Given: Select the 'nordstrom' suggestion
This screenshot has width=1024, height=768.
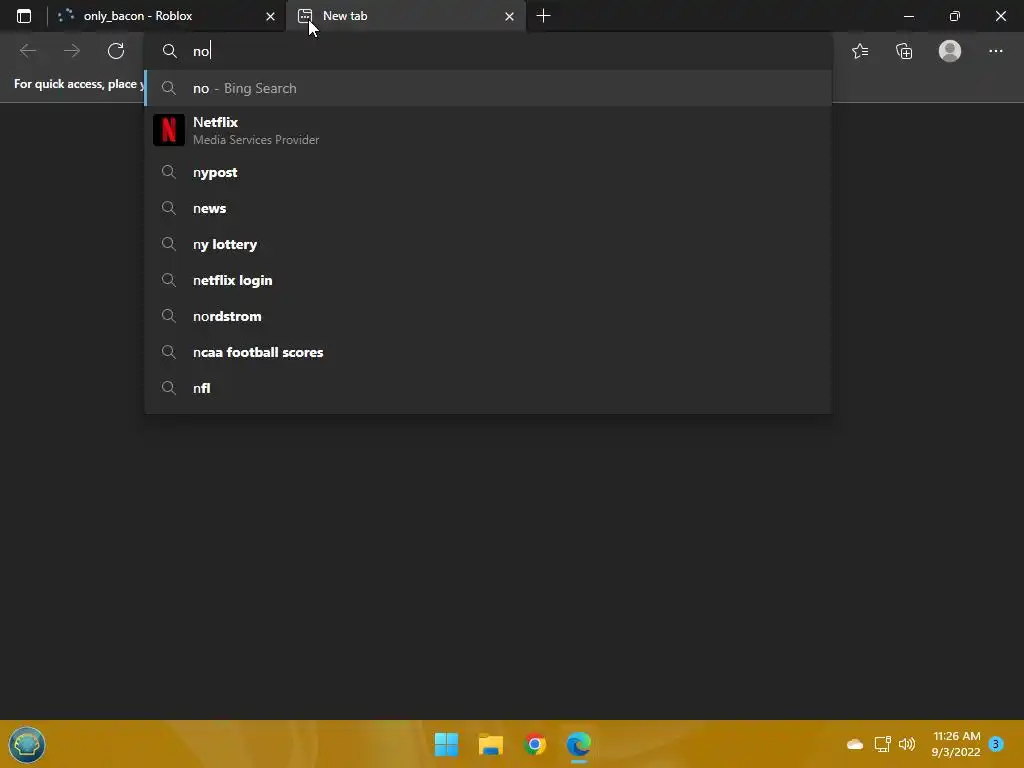Looking at the screenshot, I should tap(488, 316).
